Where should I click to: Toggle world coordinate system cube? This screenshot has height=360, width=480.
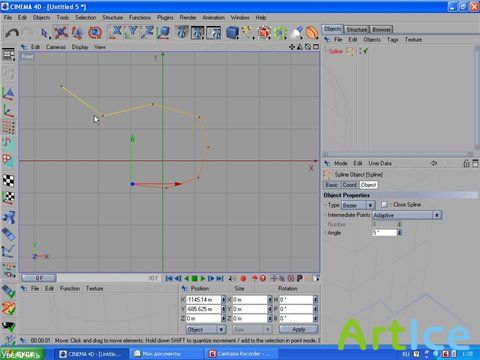click(x=164, y=32)
